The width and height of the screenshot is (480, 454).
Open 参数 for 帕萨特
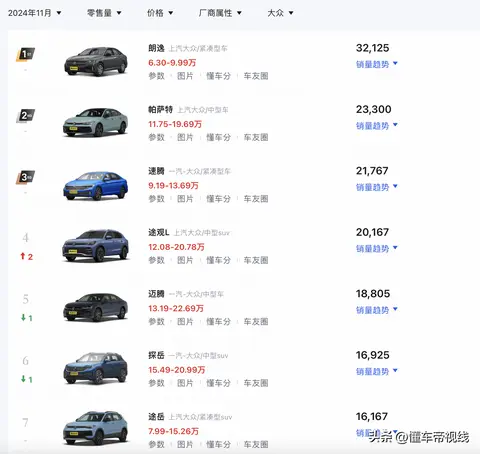coord(157,137)
